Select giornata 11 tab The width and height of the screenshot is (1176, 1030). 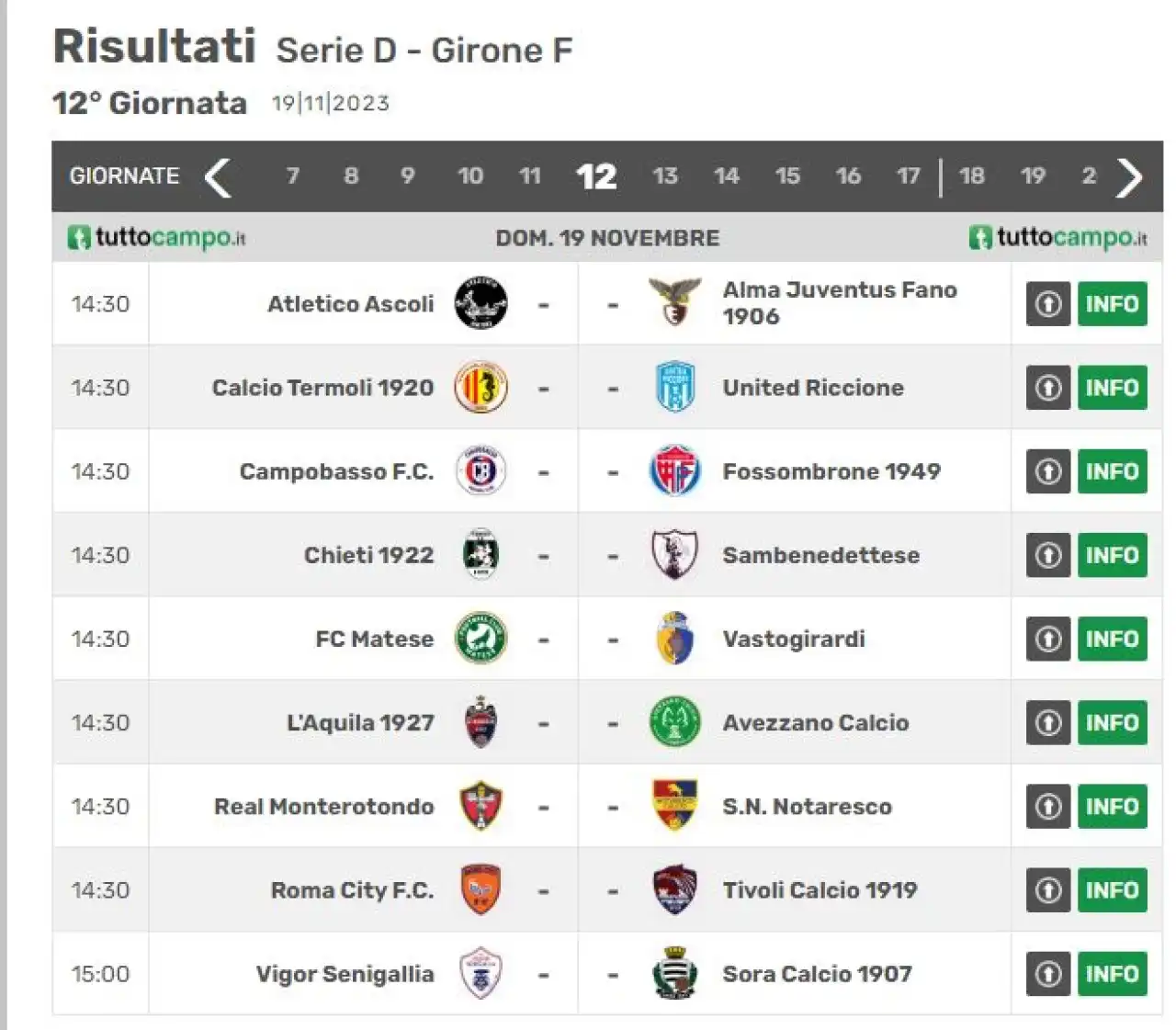(x=530, y=175)
